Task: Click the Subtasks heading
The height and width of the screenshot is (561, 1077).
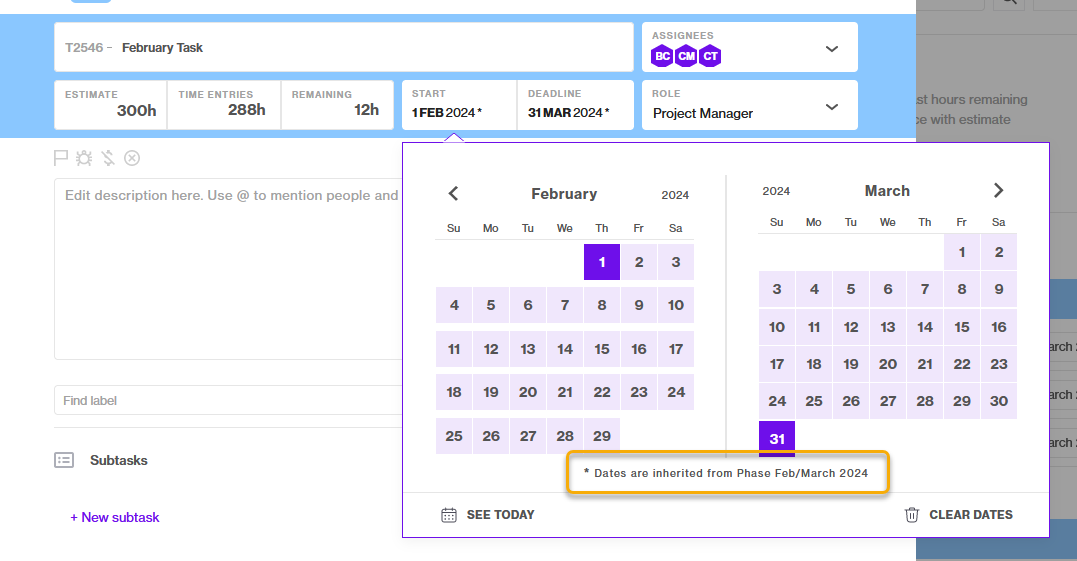Action: coord(119,460)
